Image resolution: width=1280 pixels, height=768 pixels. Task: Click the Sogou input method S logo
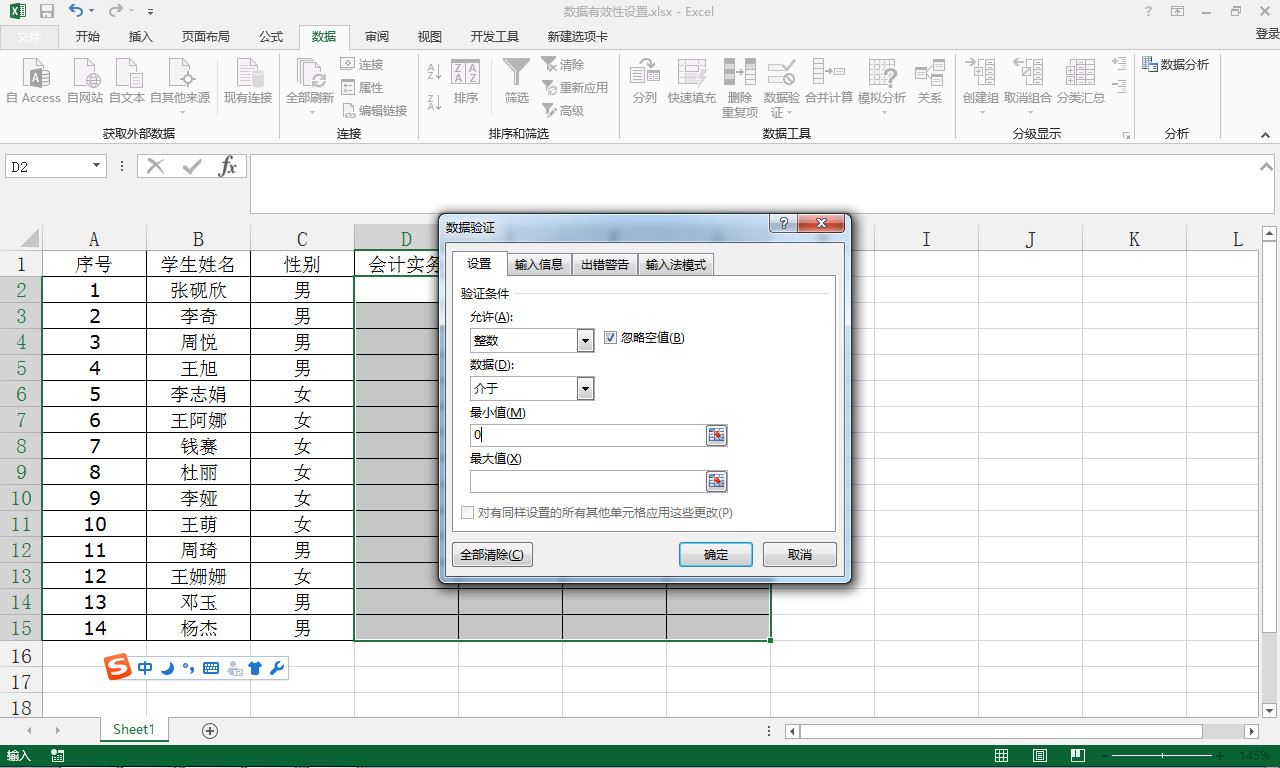[x=118, y=667]
